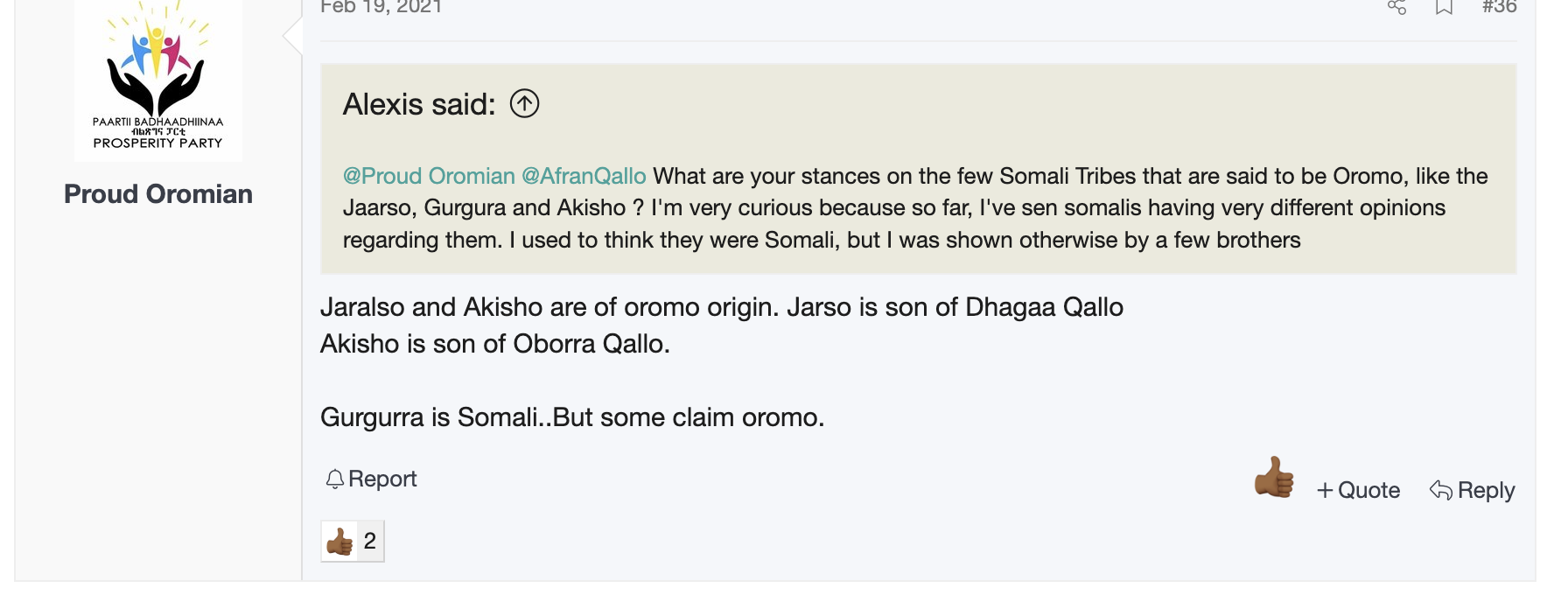
Task: Add this post to multi-quote with +Quote
Action: [x=1359, y=490]
